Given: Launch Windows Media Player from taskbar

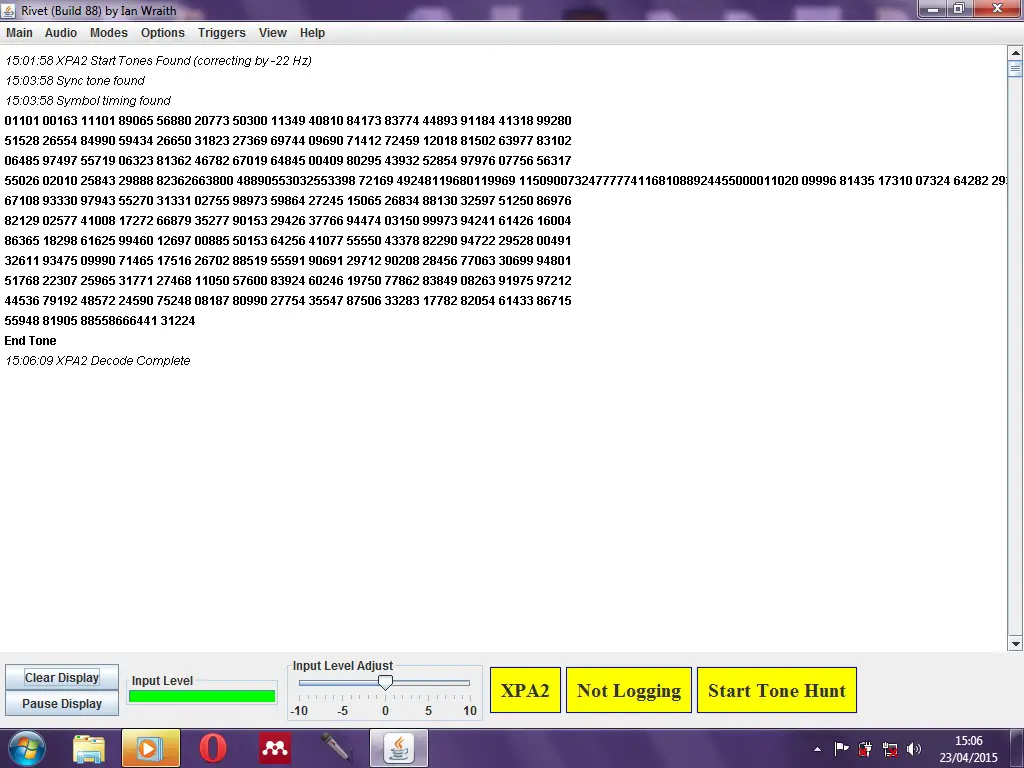Looking at the screenshot, I should pos(150,748).
